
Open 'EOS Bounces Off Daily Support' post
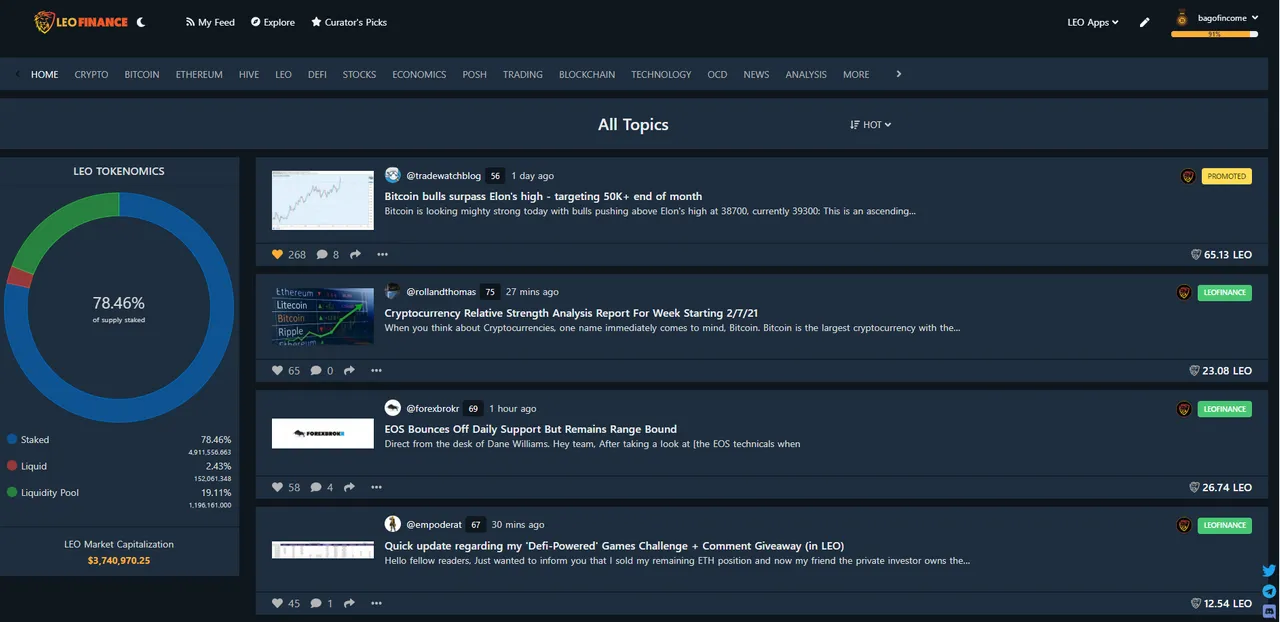click(x=531, y=429)
